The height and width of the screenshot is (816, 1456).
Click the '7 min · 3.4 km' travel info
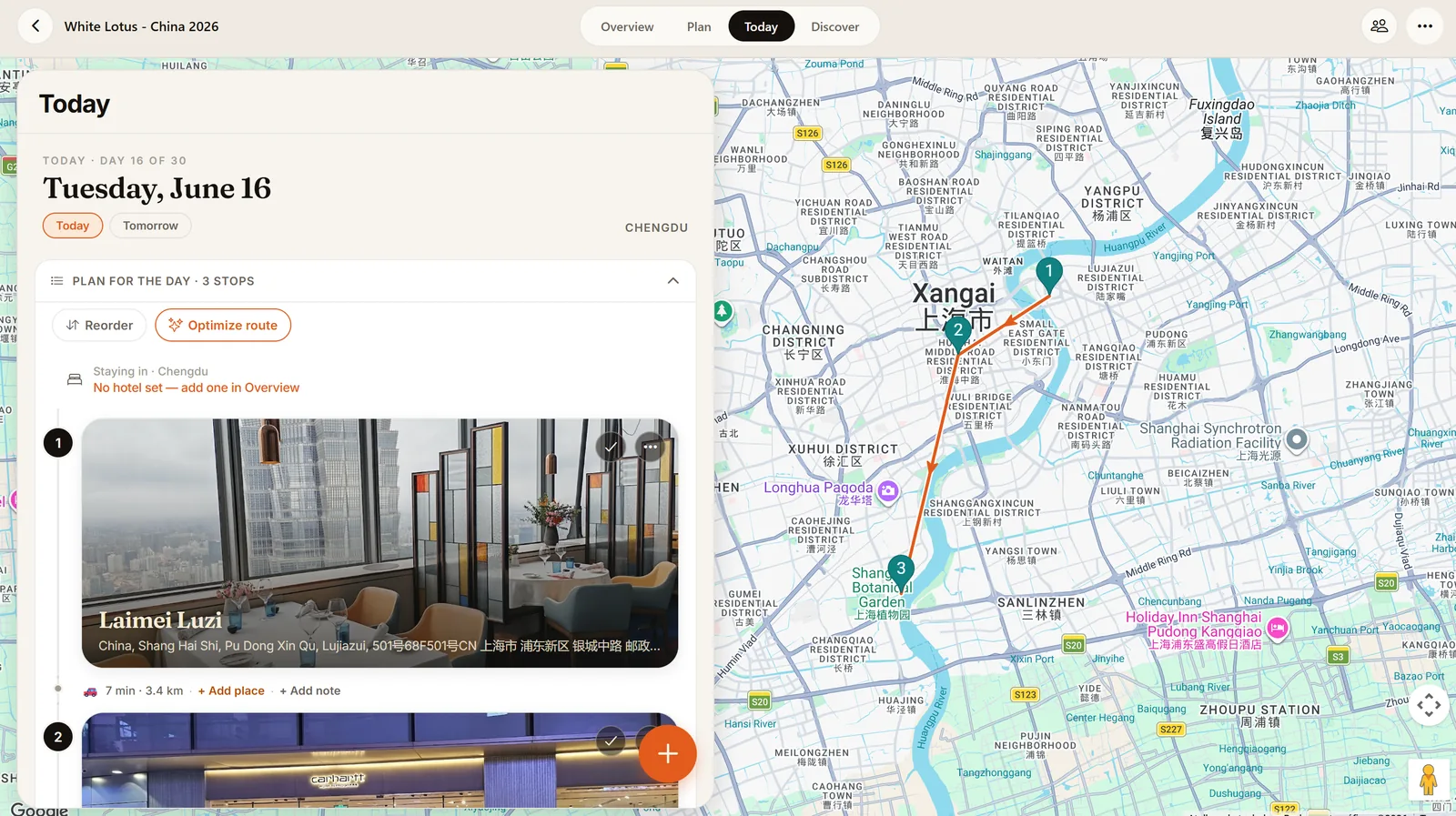[x=144, y=691]
